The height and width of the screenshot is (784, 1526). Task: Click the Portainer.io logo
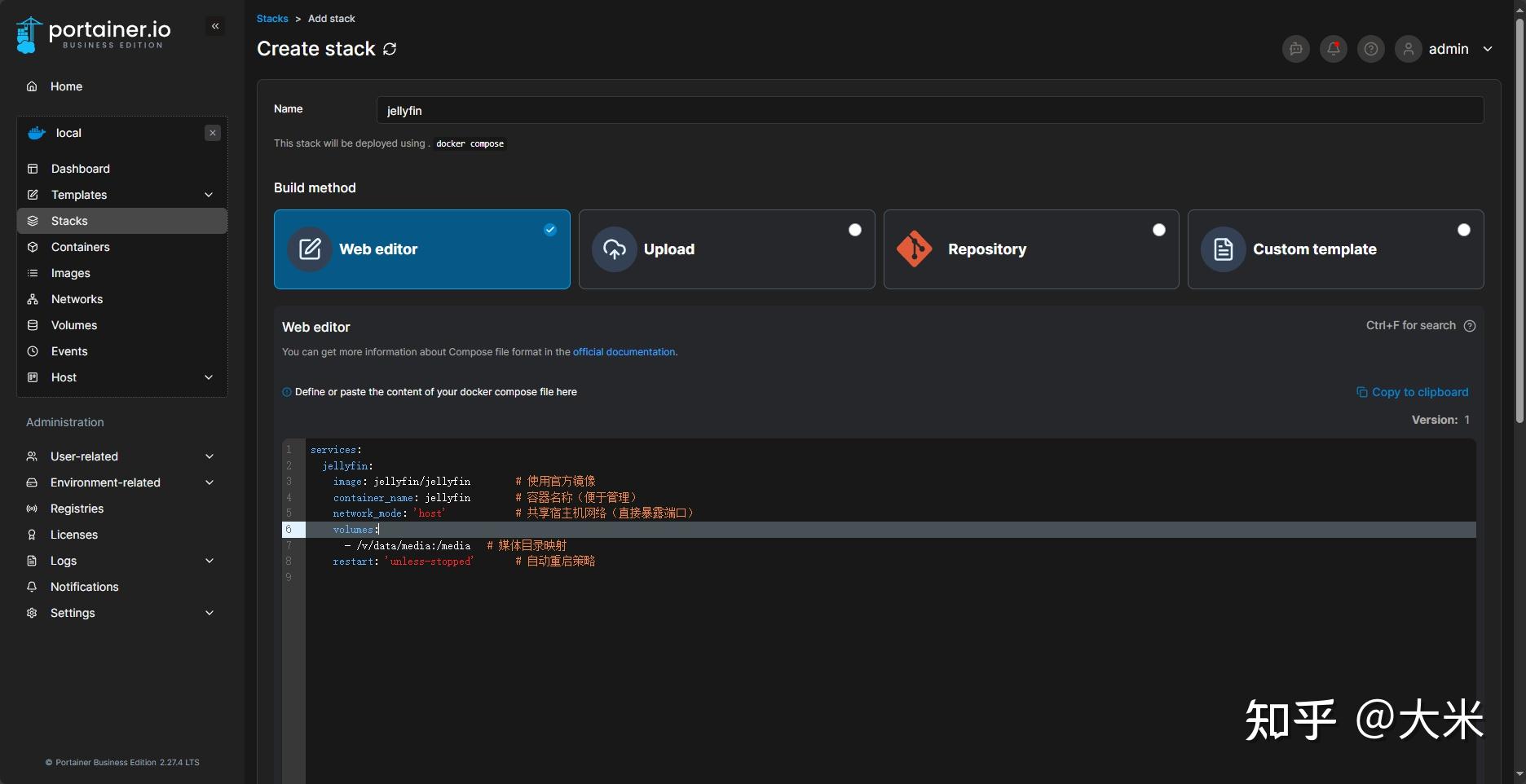tap(94, 35)
